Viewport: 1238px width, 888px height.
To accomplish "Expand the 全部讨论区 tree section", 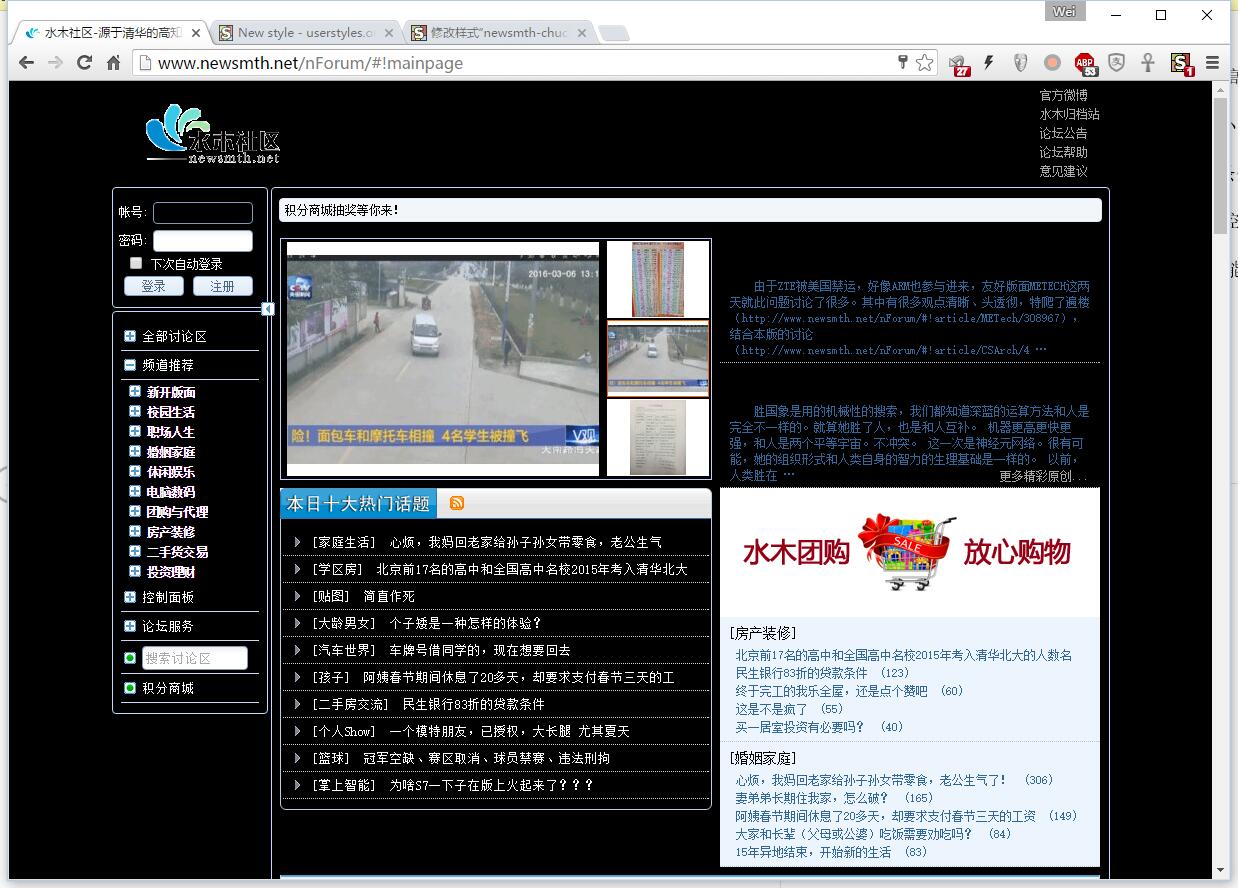I will (130, 337).
